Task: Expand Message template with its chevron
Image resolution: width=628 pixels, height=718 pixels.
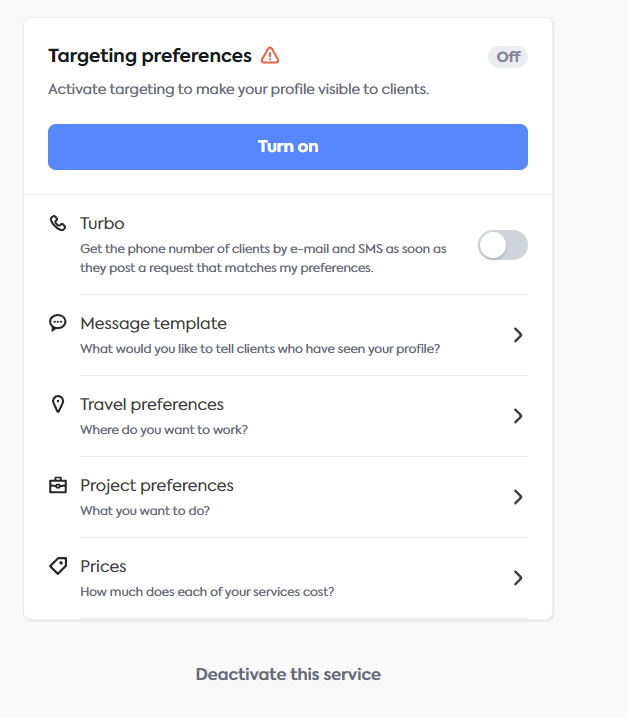Action: [517, 335]
